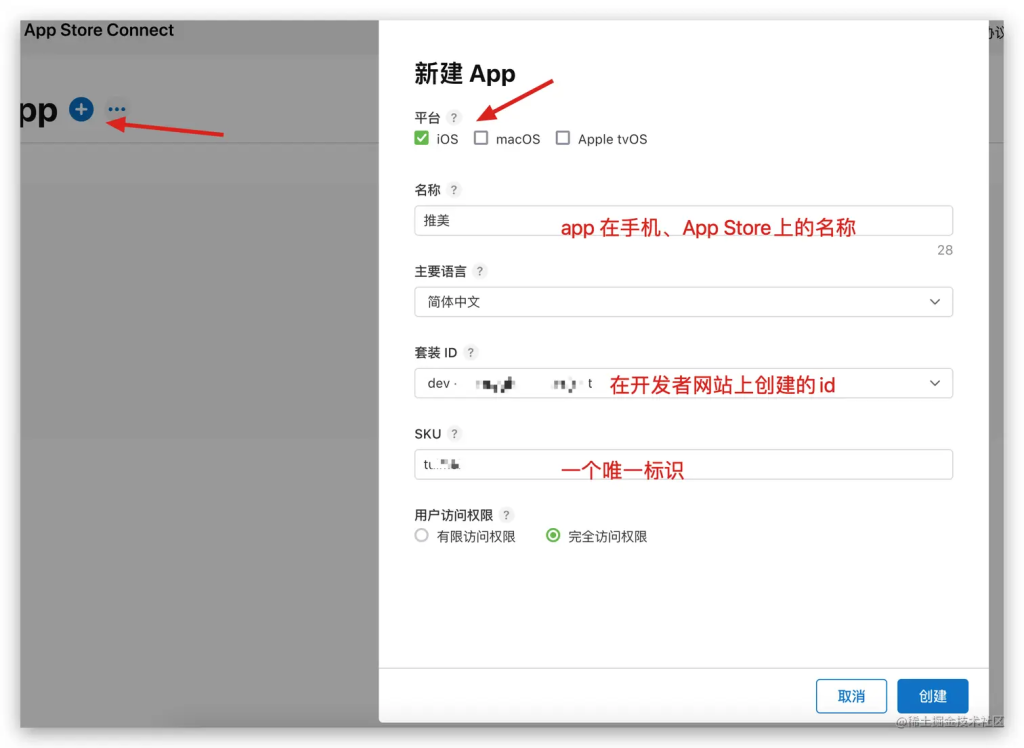Select the 完全访问权限 radio button
The image size is (1024, 748).
[553, 535]
